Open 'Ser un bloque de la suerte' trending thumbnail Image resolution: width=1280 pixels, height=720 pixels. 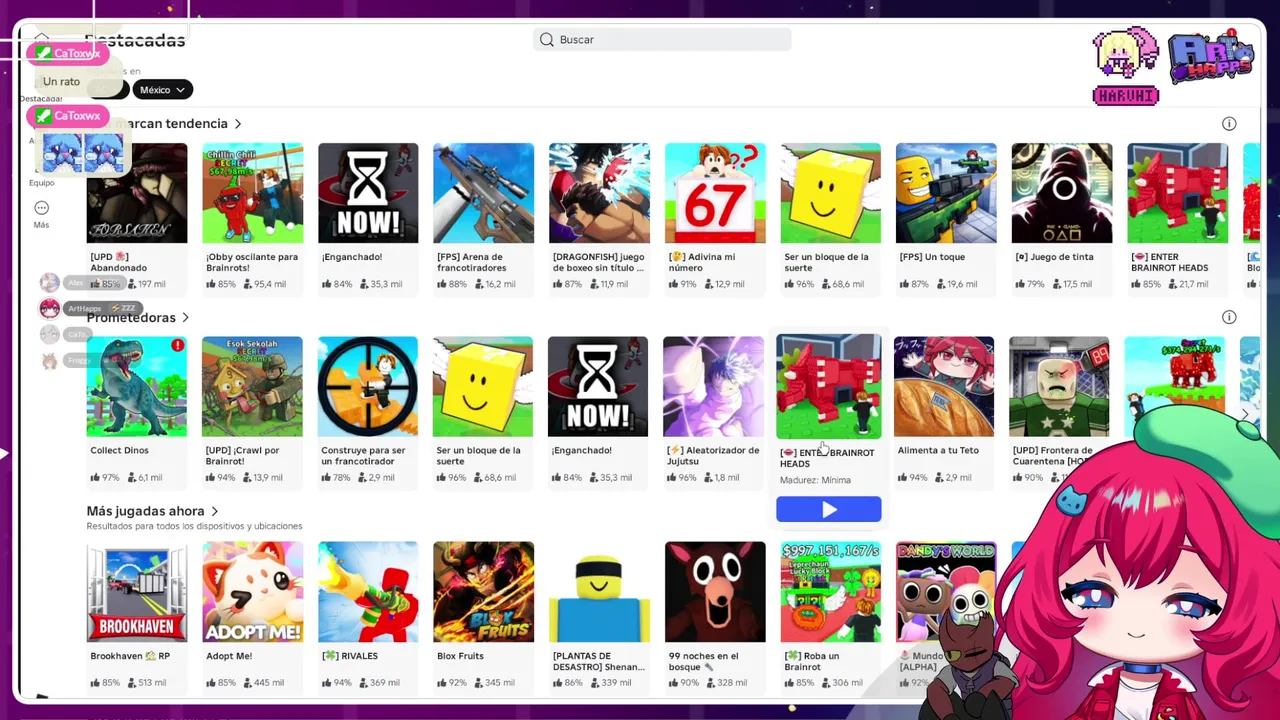[x=830, y=193]
